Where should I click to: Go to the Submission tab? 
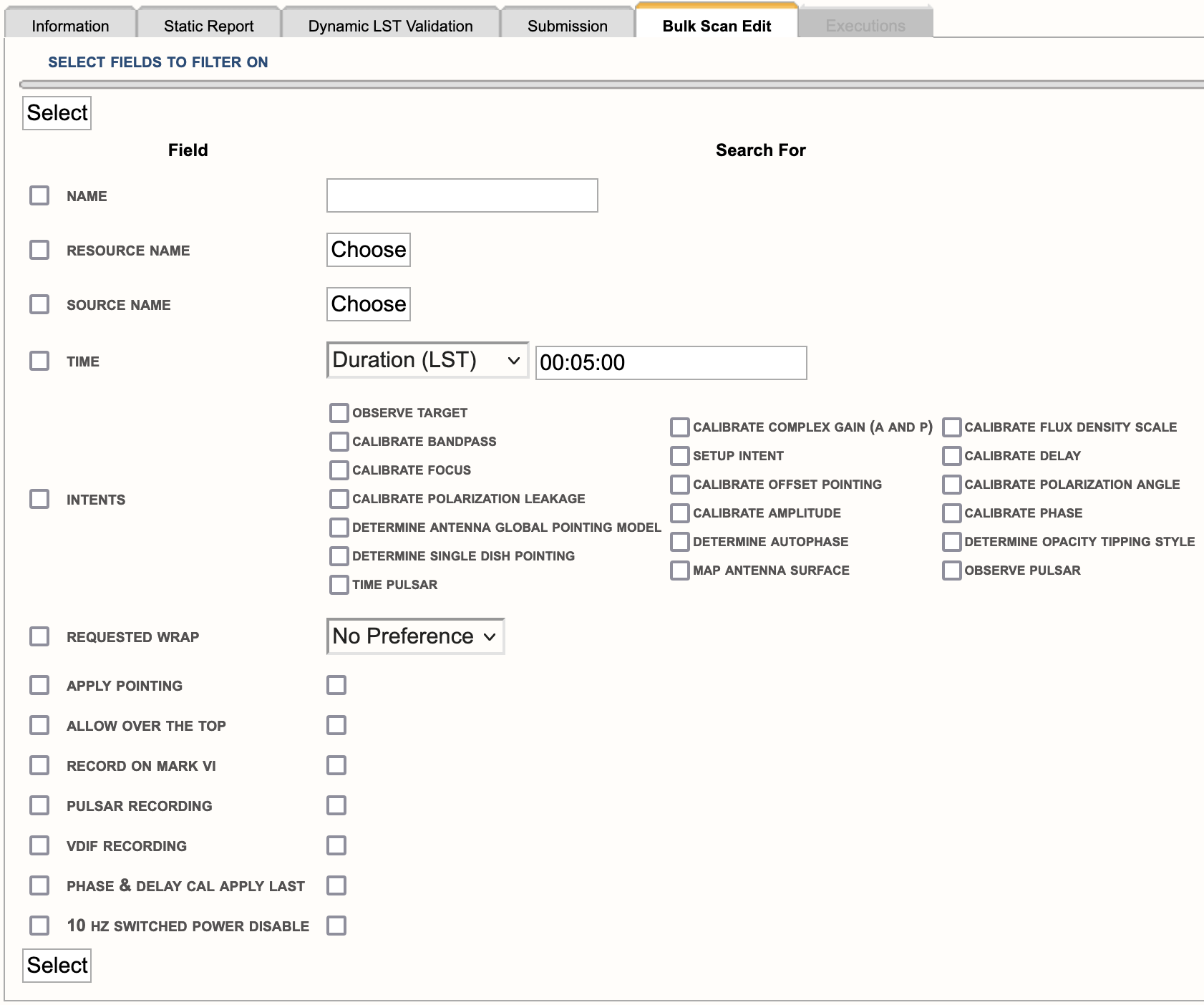567,26
